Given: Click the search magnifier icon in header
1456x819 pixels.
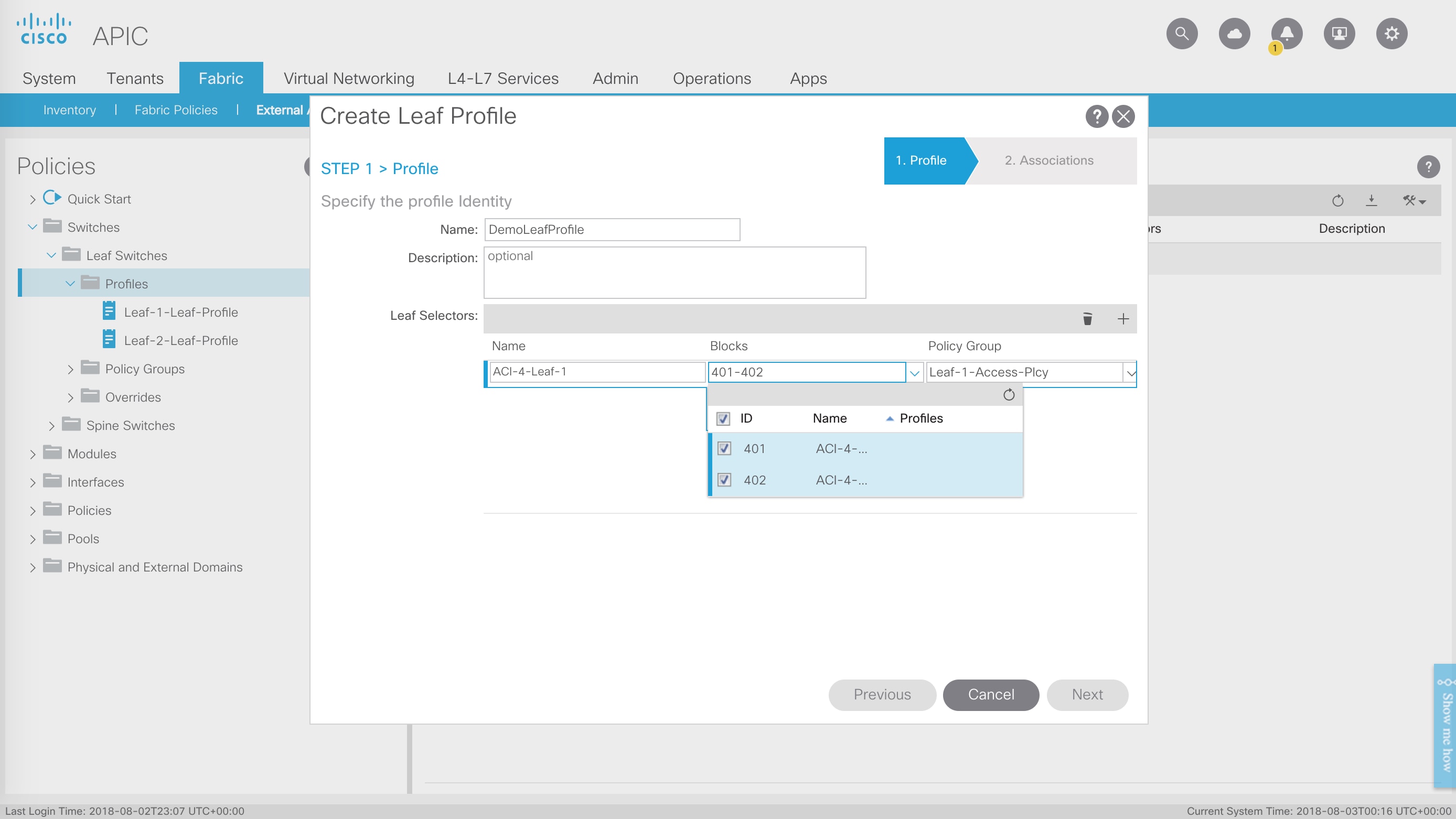Looking at the screenshot, I should tap(1181, 34).
